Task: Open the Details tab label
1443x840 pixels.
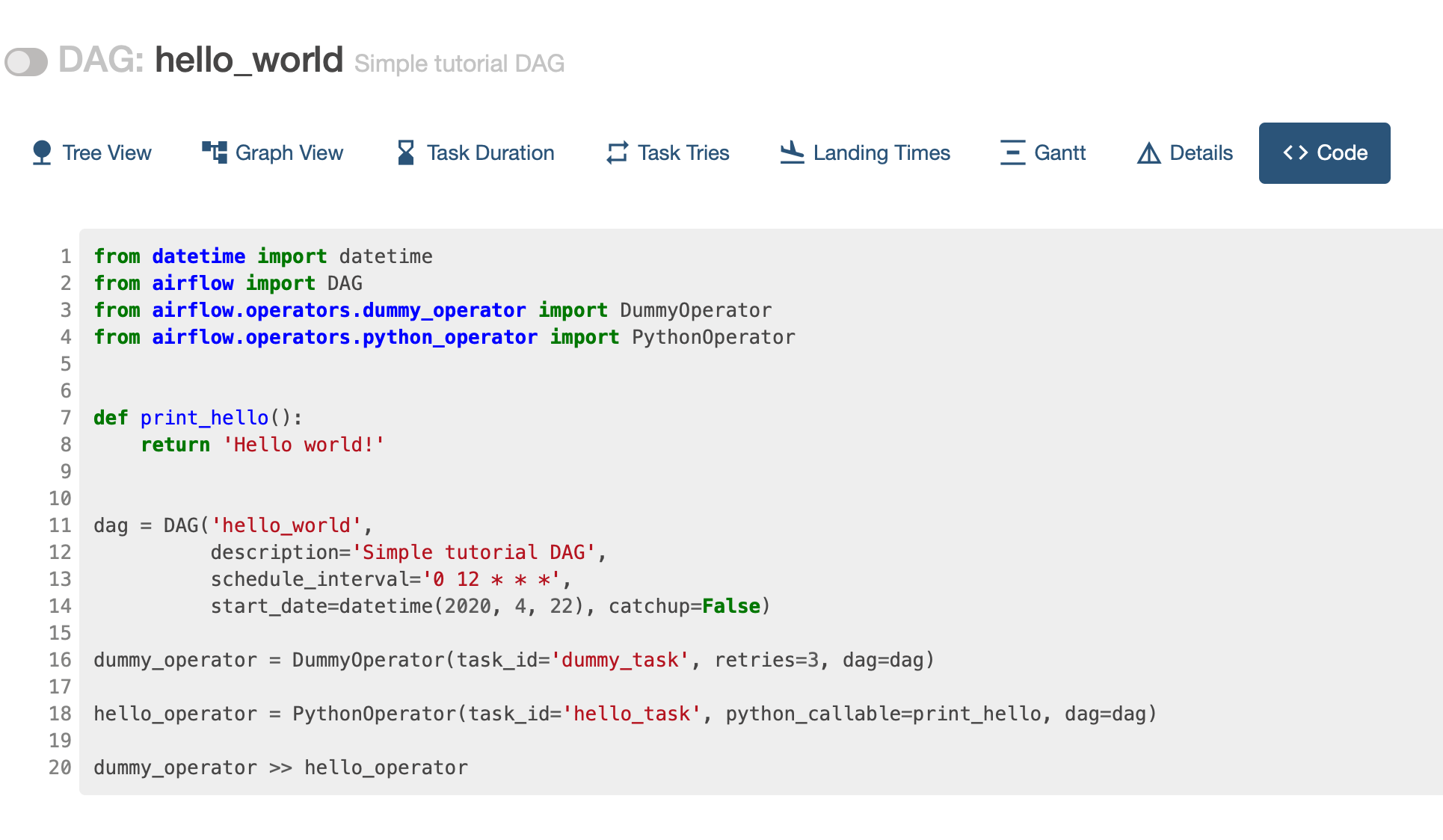Action: click(x=1201, y=152)
